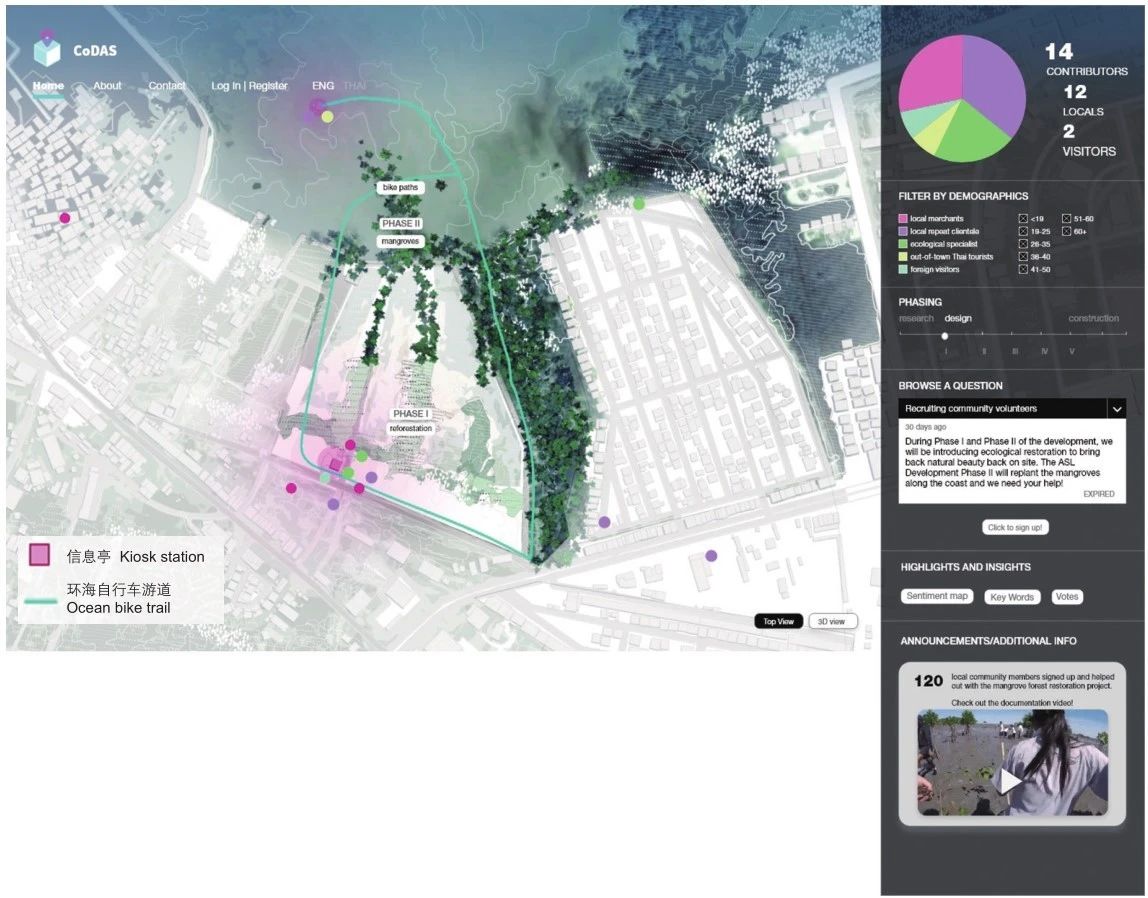The width and height of the screenshot is (1148, 898).
Task: Toggle the 60+ age checkbox
Action: tap(1066, 231)
